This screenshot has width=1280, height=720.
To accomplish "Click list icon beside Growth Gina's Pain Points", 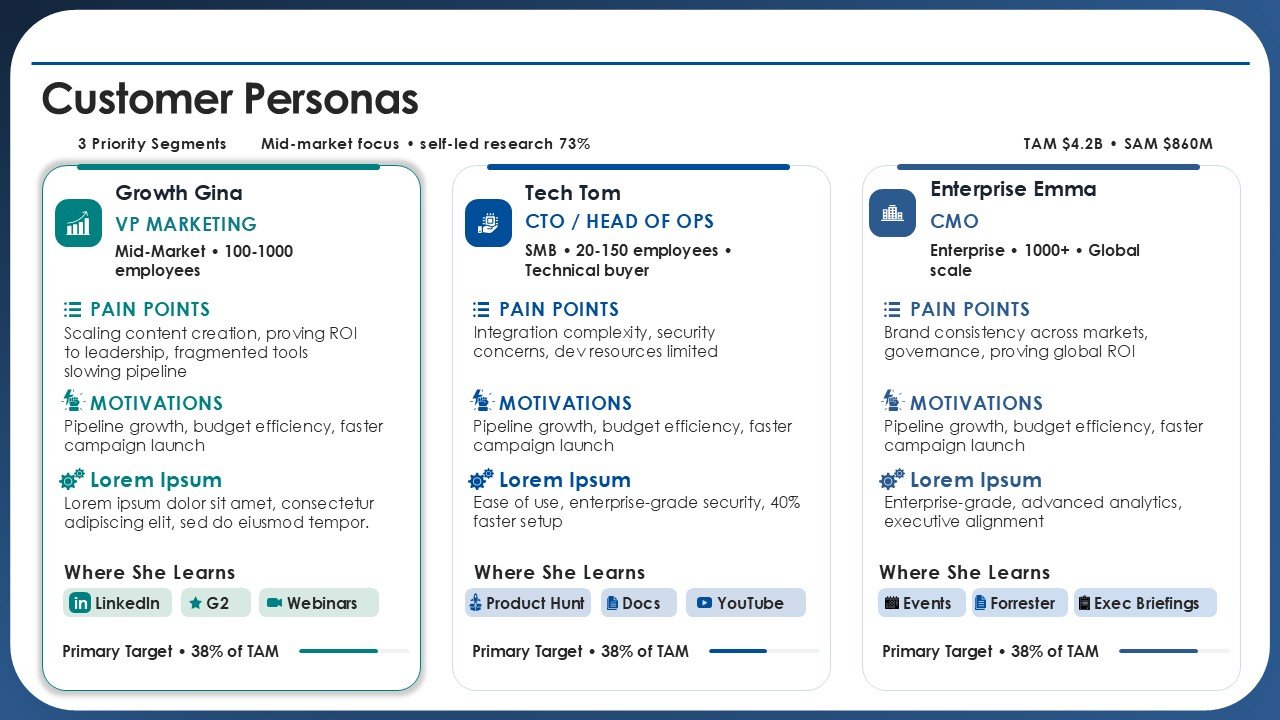I will pos(73,309).
